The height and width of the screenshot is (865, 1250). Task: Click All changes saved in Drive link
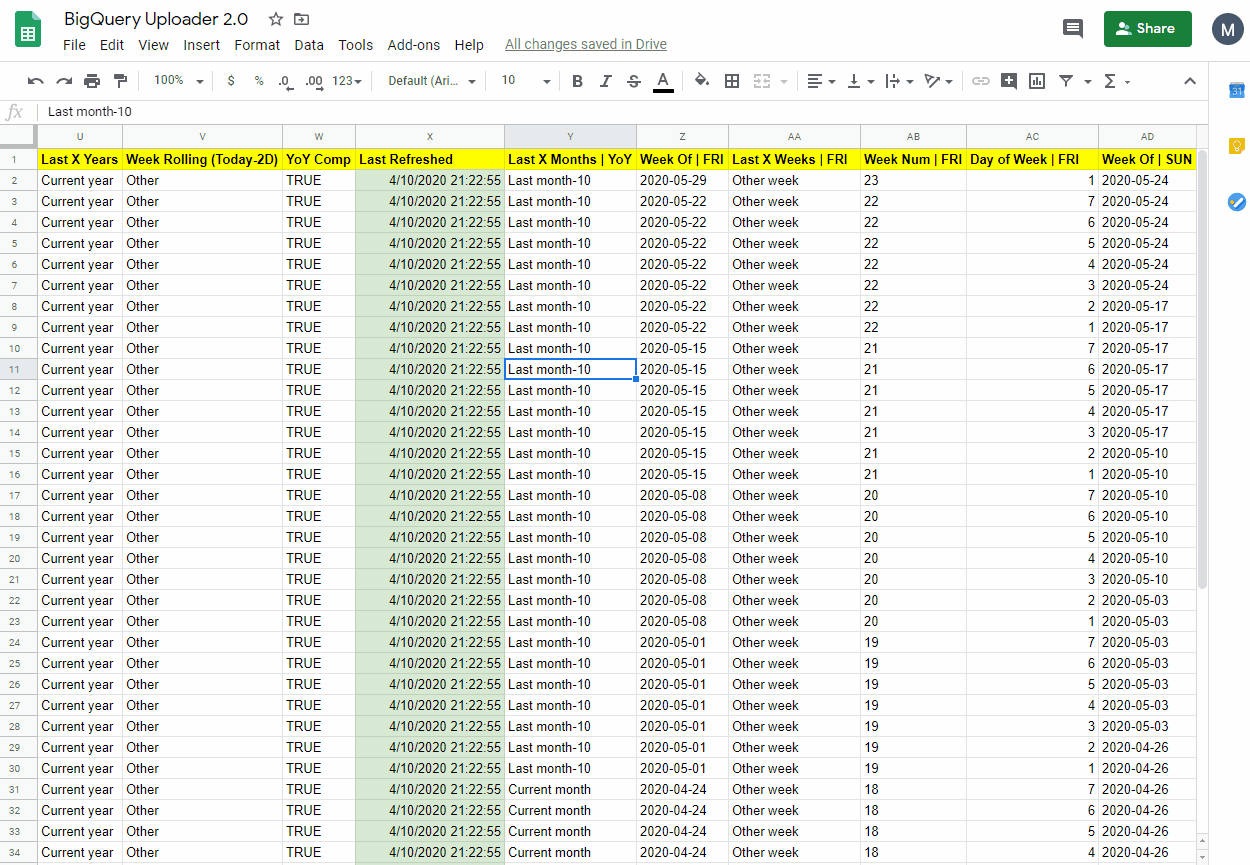pos(586,45)
